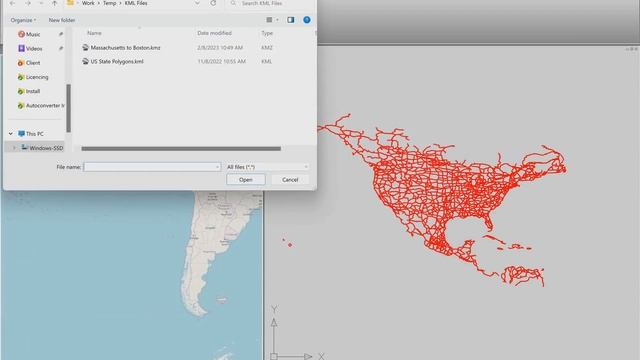Go up one folder level
Viewport: 640px width, 360px height.
[54, 3]
